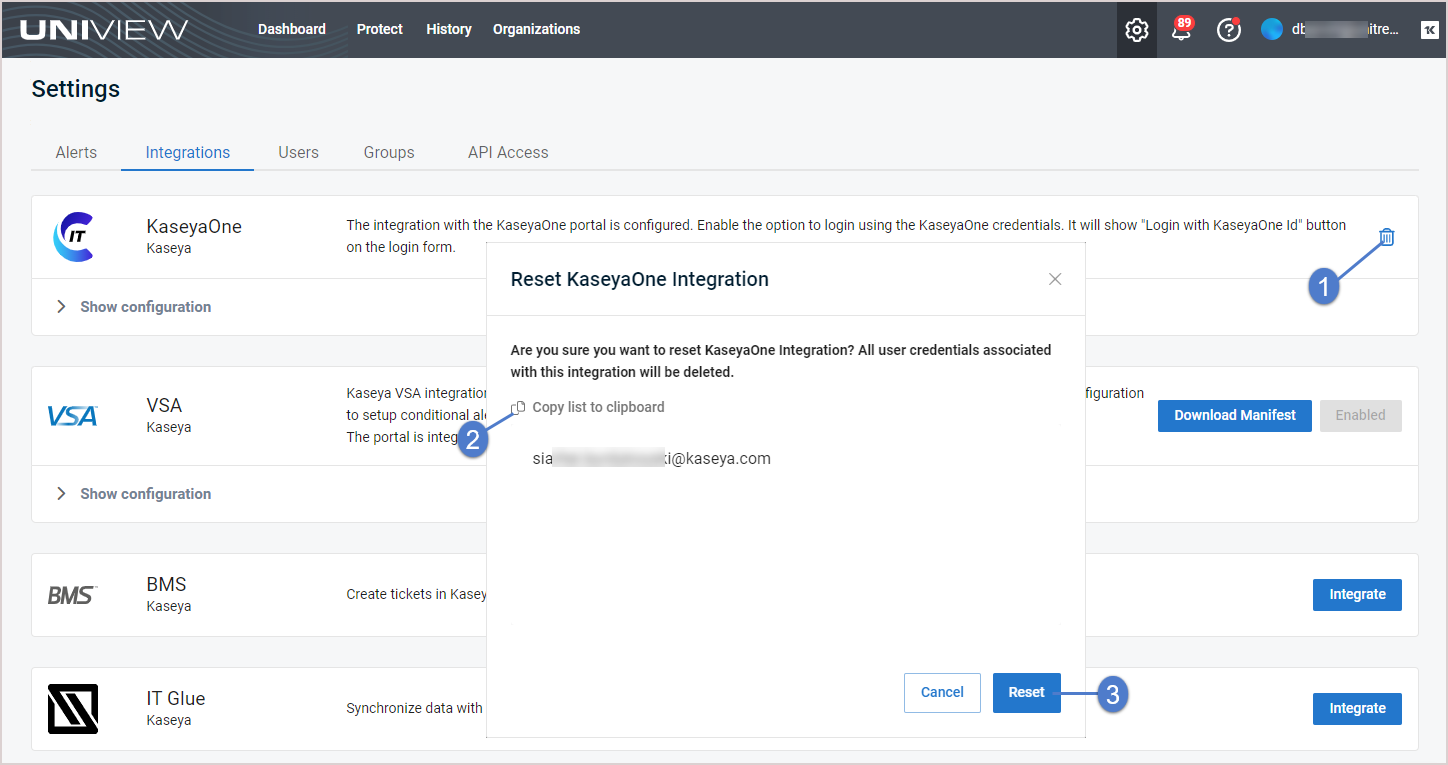Click the Enabled button for VSA

1361,416
